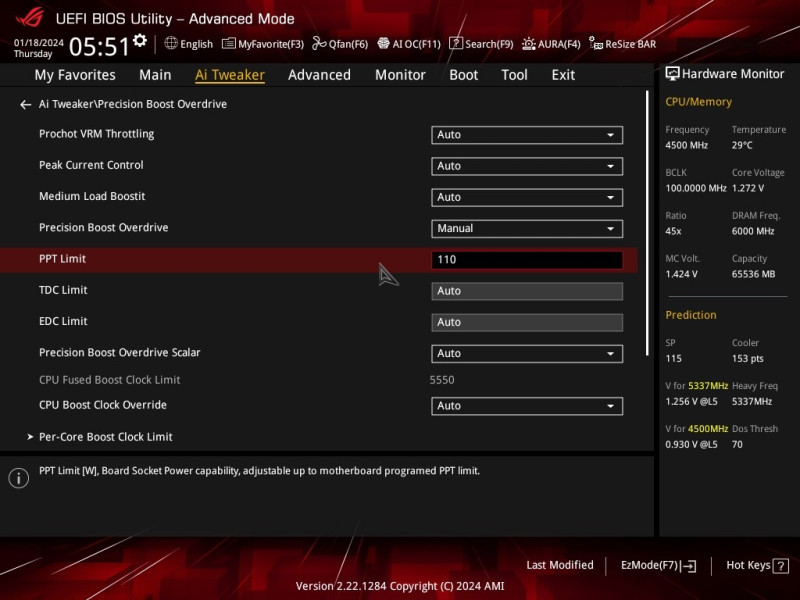Screen dimensions: 800x600
Task: Click Last Modified button
Action: click(x=560, y=565)
